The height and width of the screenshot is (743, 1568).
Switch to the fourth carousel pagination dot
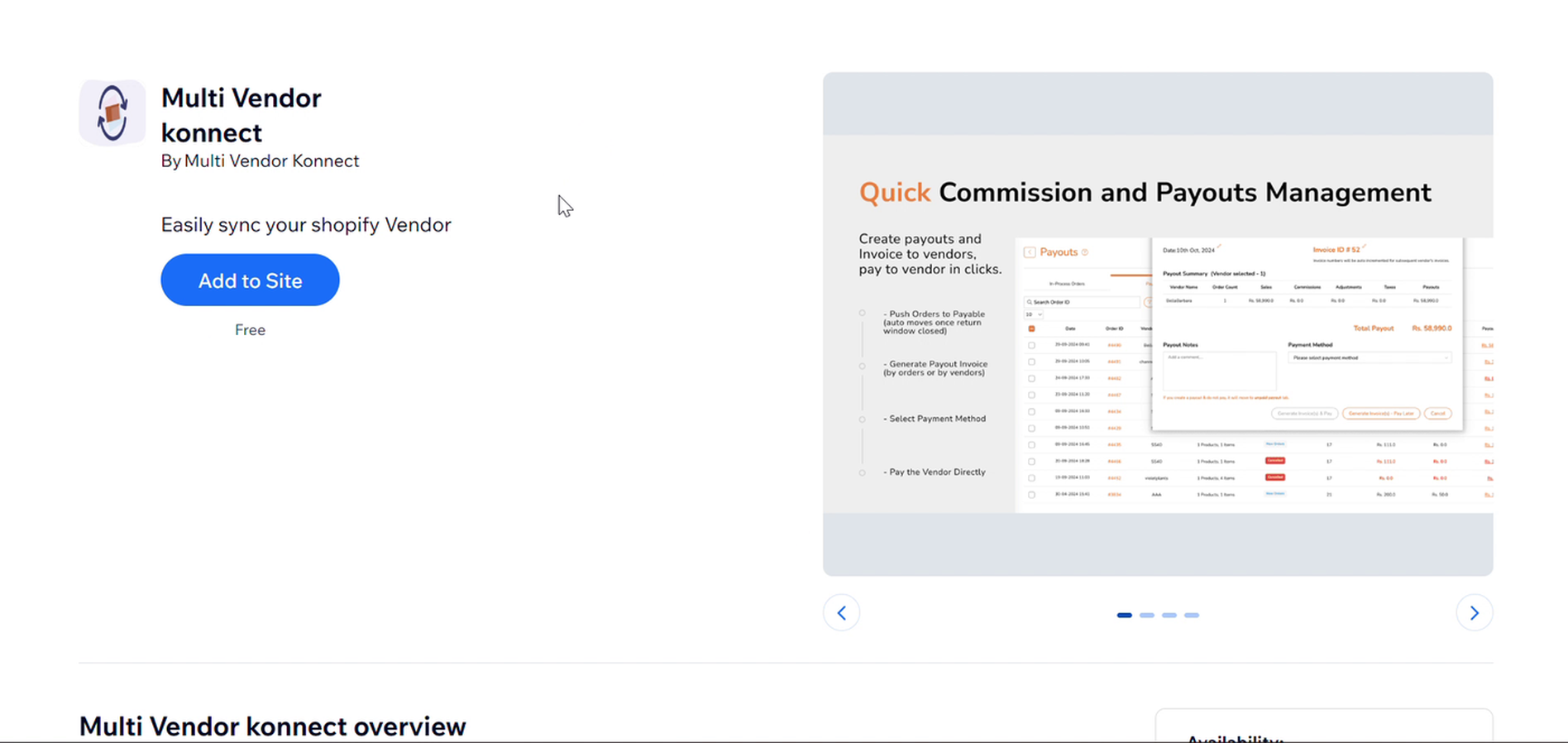click(x=1192, y=616)
